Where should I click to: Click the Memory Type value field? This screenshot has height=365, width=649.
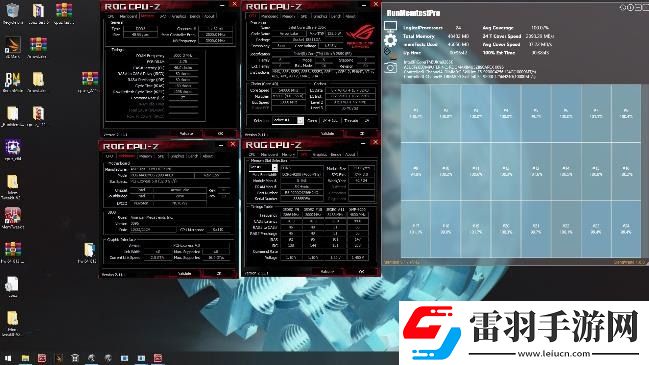pyautogui.click(x=140, y=29)
